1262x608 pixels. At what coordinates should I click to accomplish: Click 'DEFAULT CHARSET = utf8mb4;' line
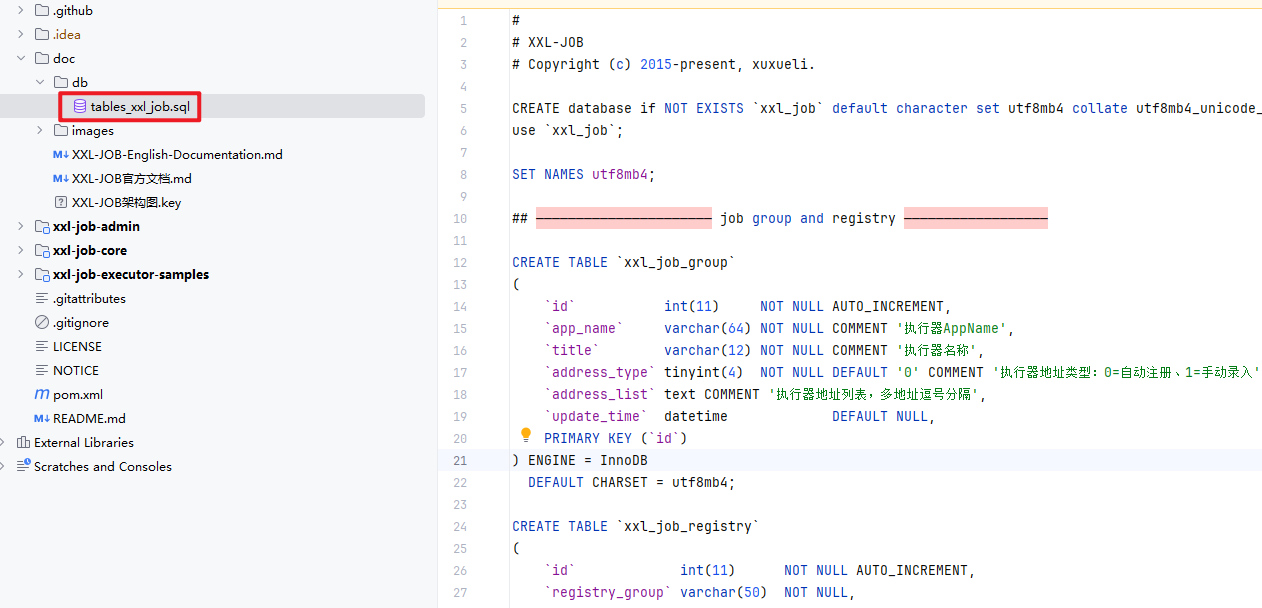pos(632,482)
